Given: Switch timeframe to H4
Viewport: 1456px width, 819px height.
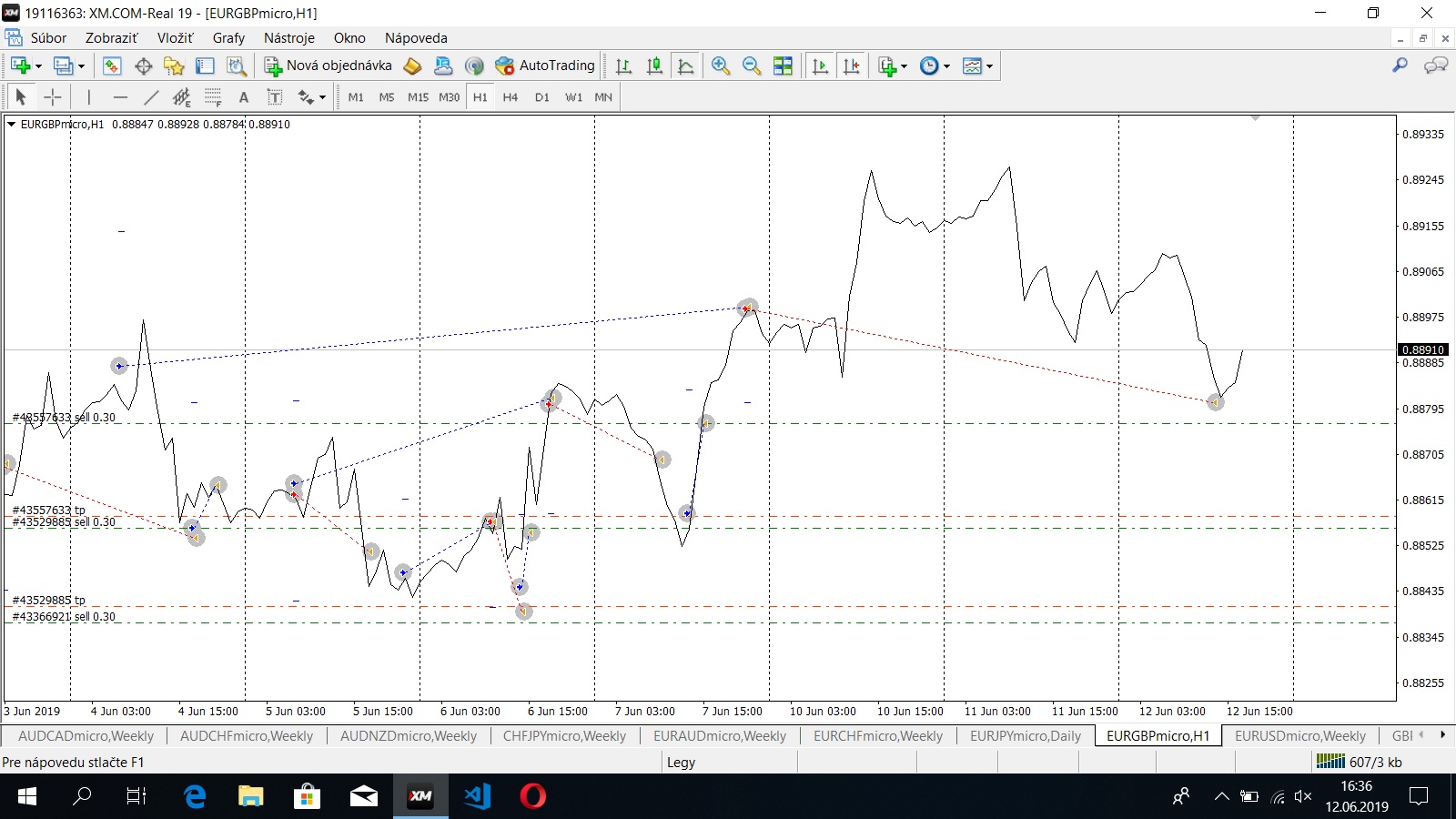Looking at the screenshot, I should click(x=511, y=97).
